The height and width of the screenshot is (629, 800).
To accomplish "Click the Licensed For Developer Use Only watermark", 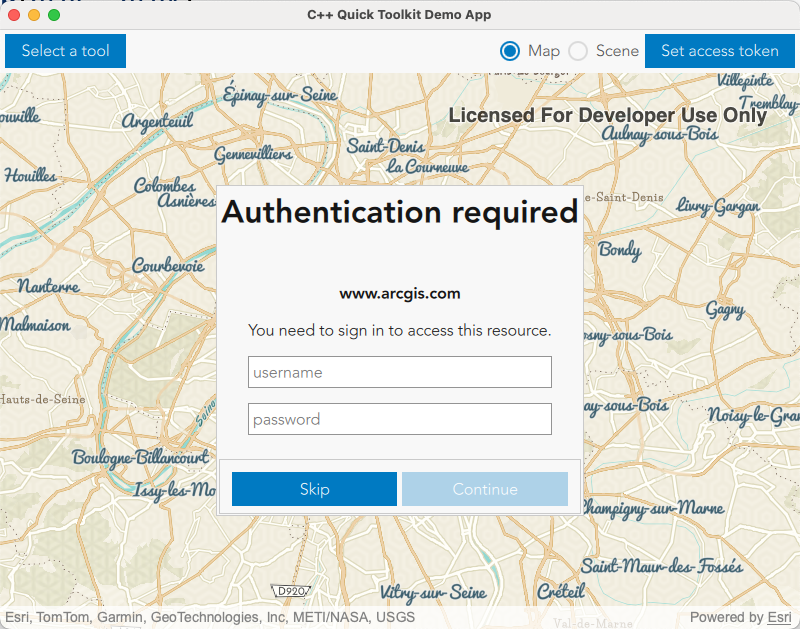I will tap(611, 115).
